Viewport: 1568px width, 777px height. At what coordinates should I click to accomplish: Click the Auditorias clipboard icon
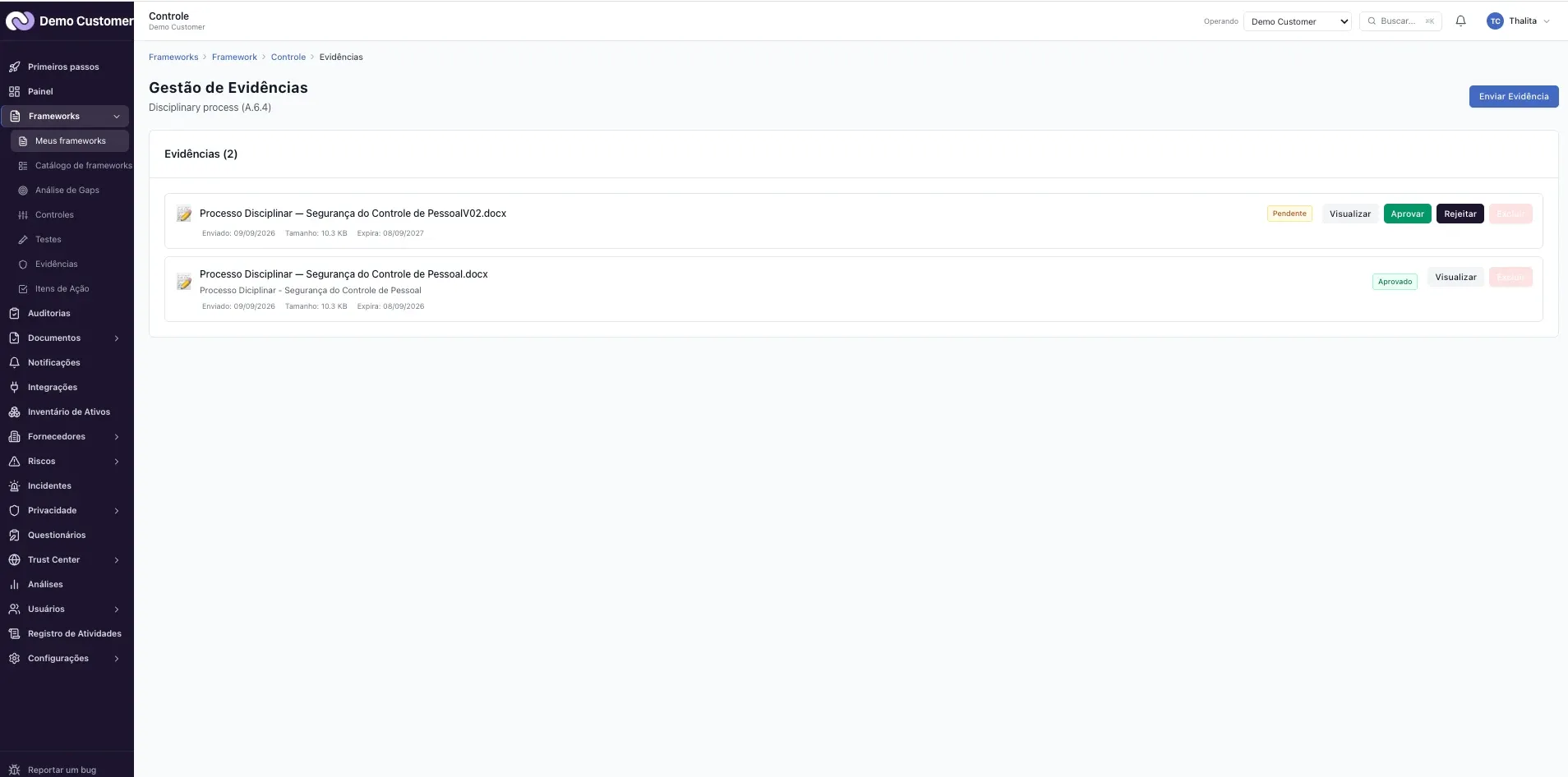(14, 313)
